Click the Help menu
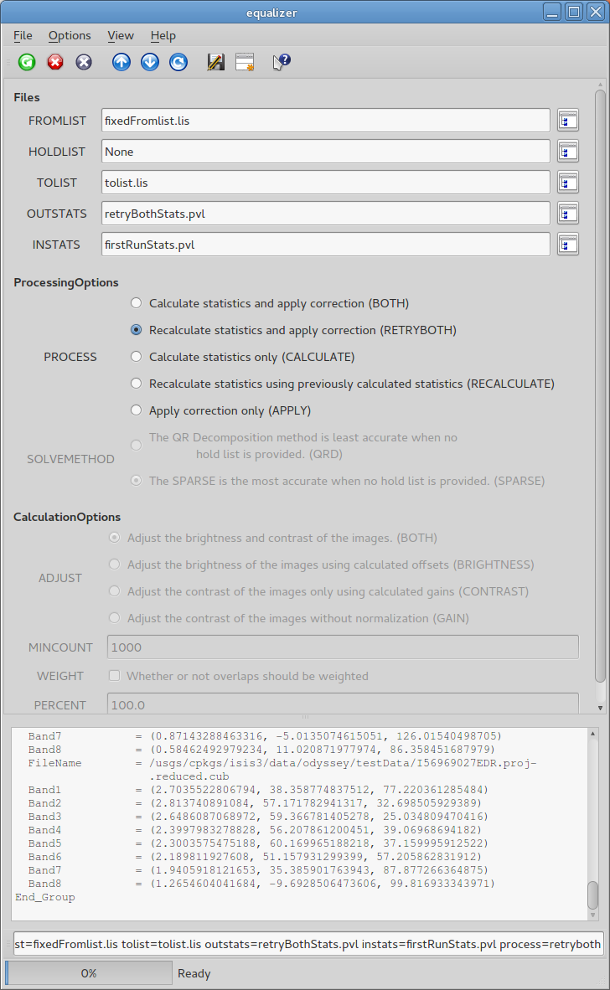Image resolution: width=610 pixels, height=990 pixels. click(x=163, y=35)
